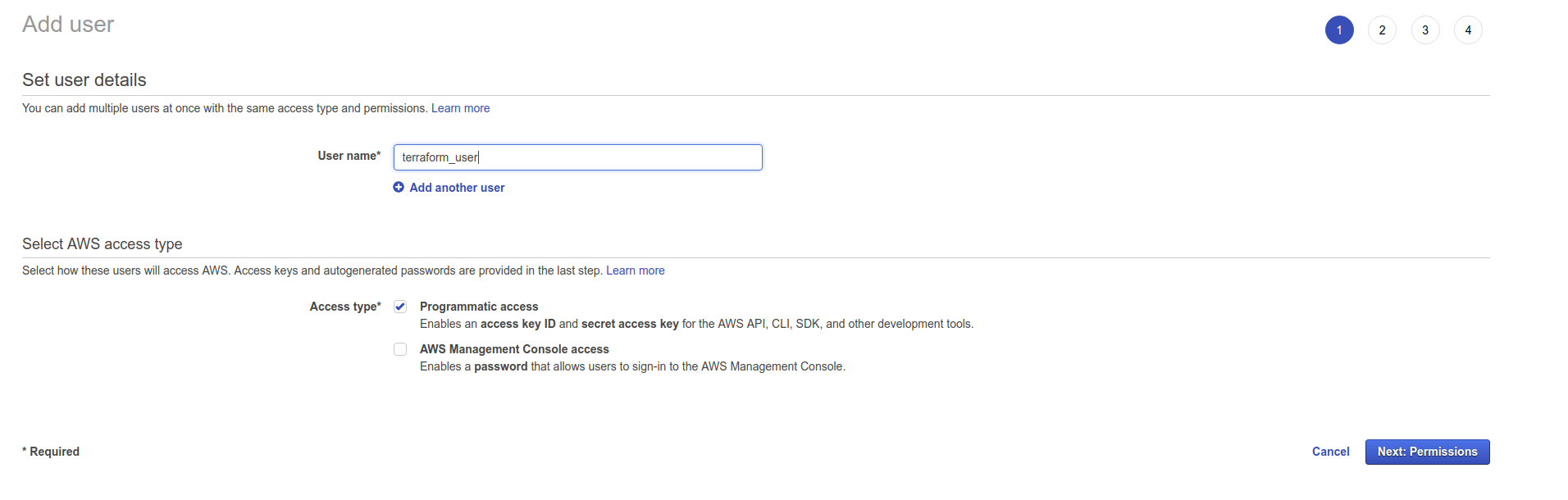Click the plus icon beside Add another user

coord(399,188)
